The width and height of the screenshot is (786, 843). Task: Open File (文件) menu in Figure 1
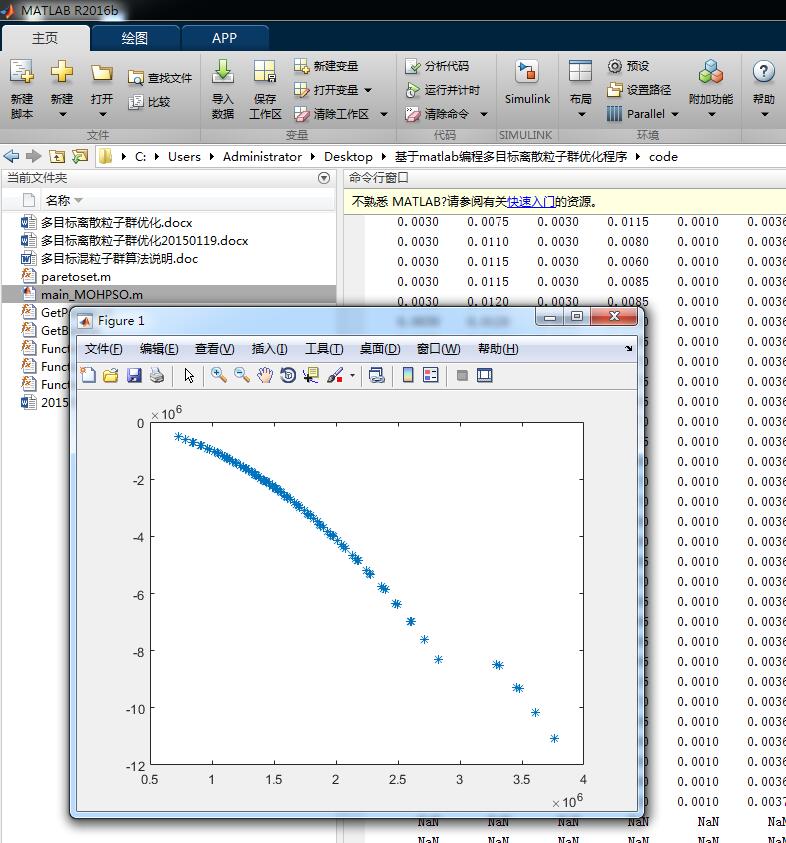[103, 349]
